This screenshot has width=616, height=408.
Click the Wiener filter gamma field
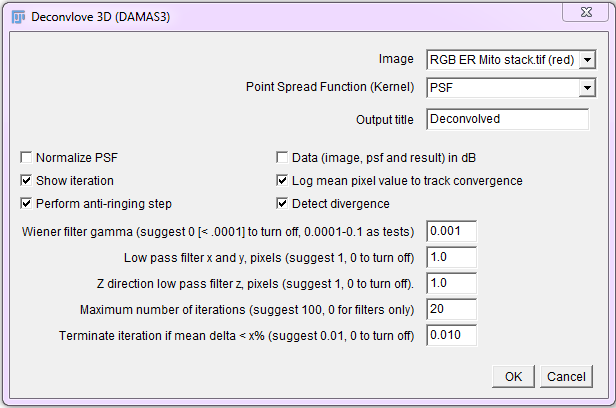(x=451, y=231)
